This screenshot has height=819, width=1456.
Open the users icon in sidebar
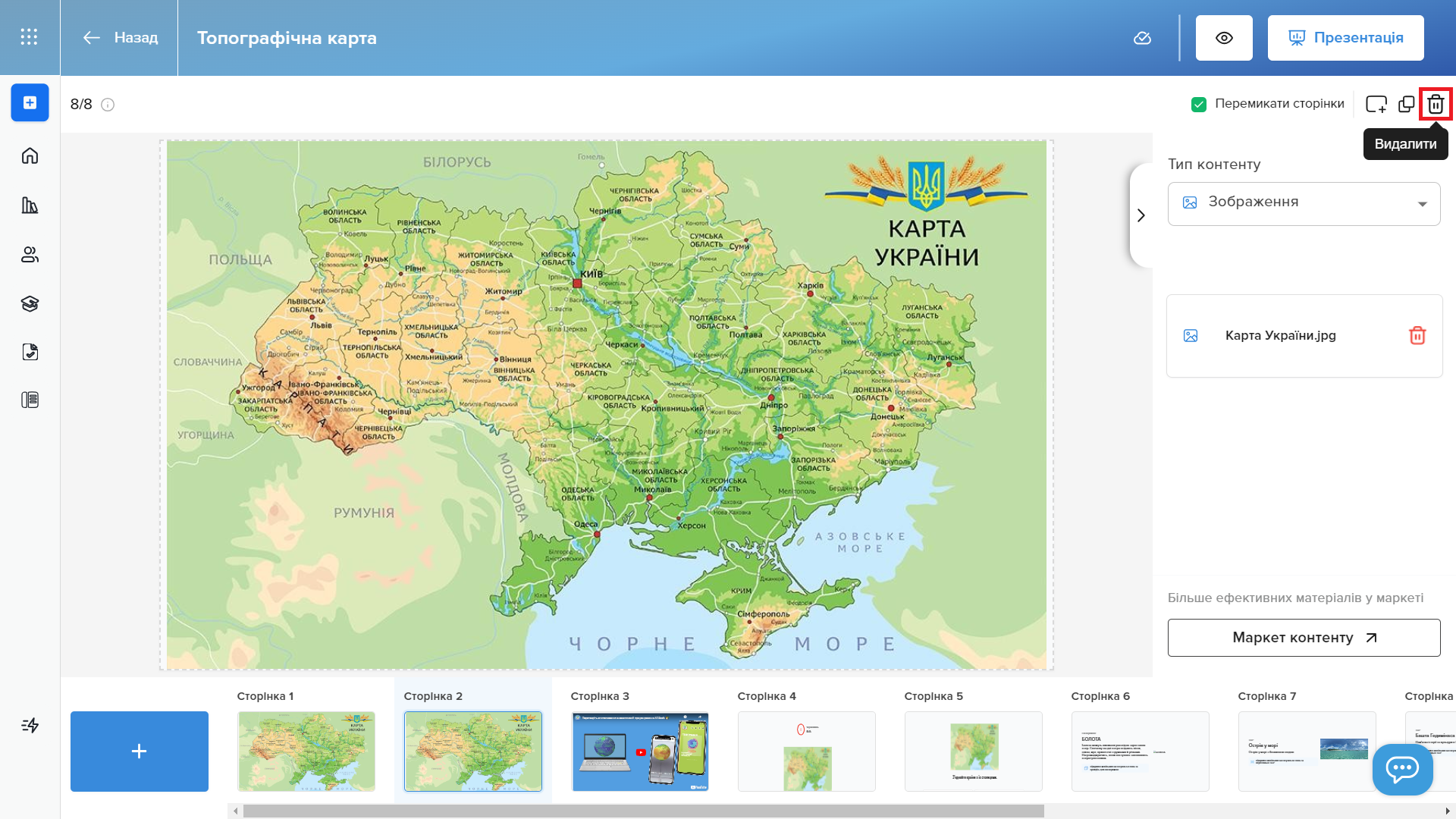[30, 255]
